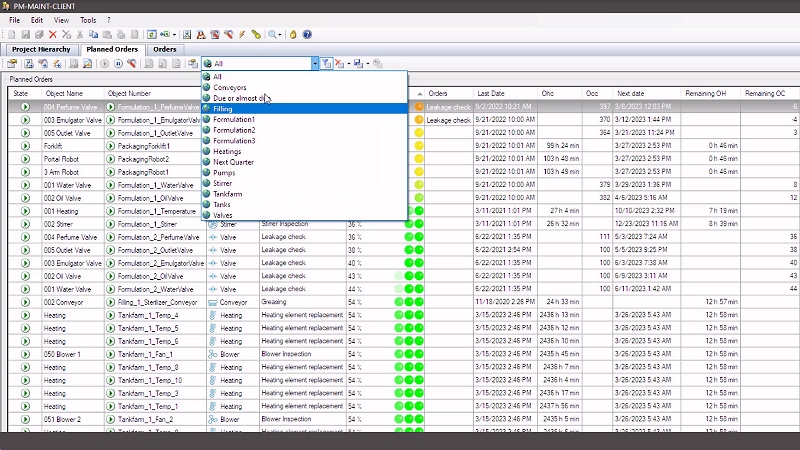Open dropdown arrow next to Save filter icon
800x450 pixels.
367,64
